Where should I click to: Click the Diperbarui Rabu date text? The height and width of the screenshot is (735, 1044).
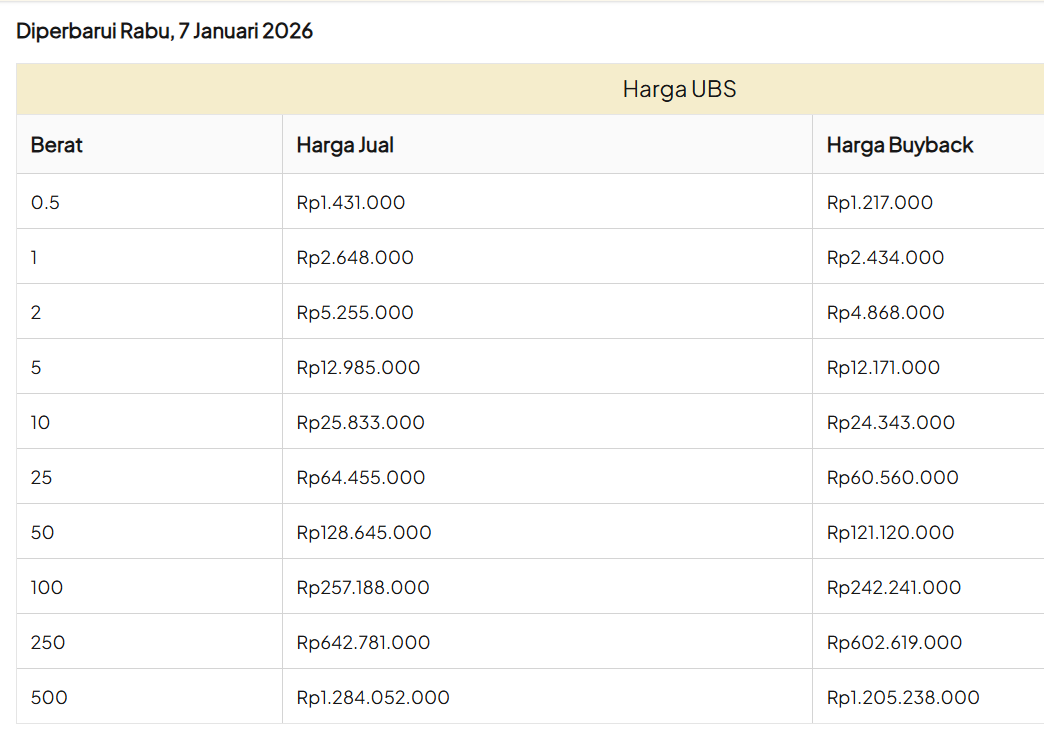[164, 31]
